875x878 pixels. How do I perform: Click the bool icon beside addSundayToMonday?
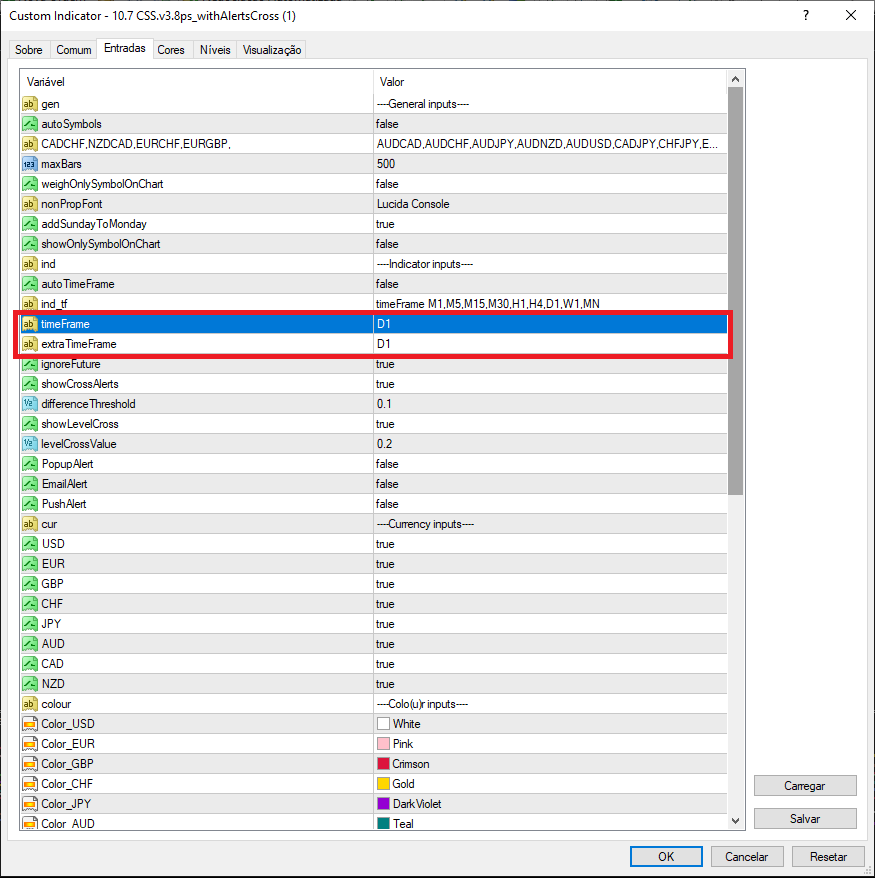click(30, 224)
